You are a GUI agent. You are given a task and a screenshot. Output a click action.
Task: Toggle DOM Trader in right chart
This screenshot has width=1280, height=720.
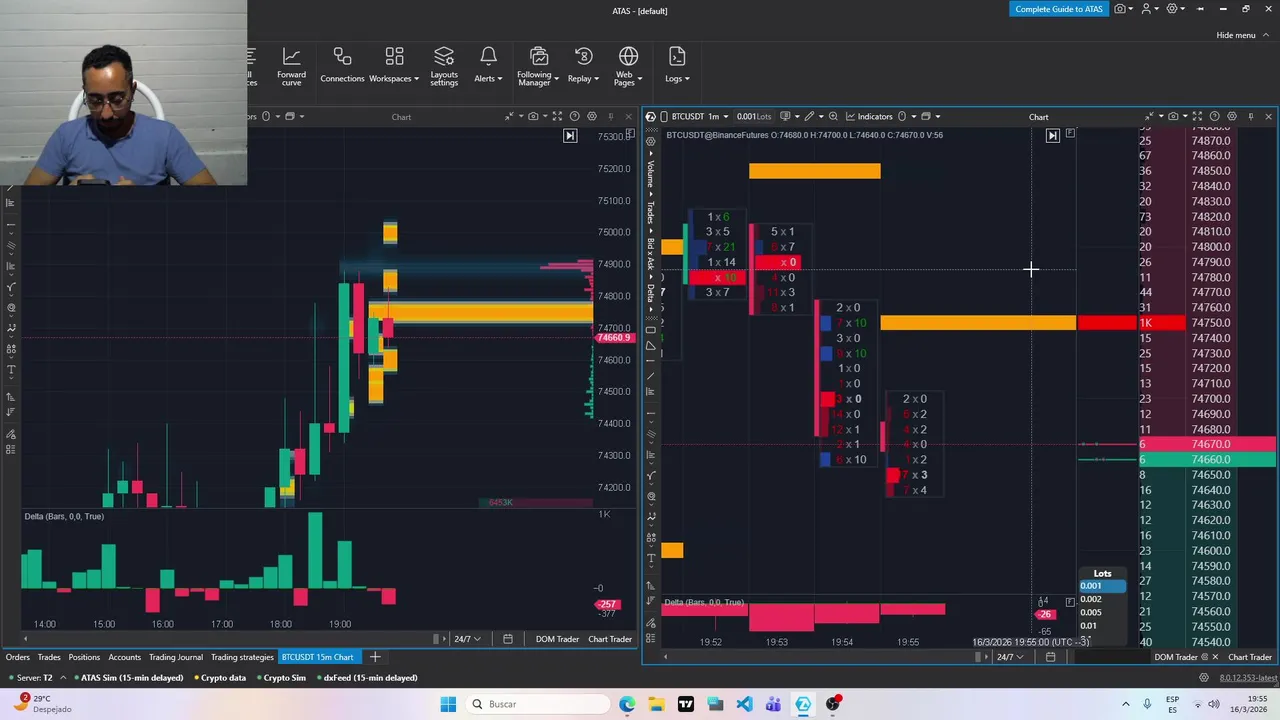pos(1176,657)
